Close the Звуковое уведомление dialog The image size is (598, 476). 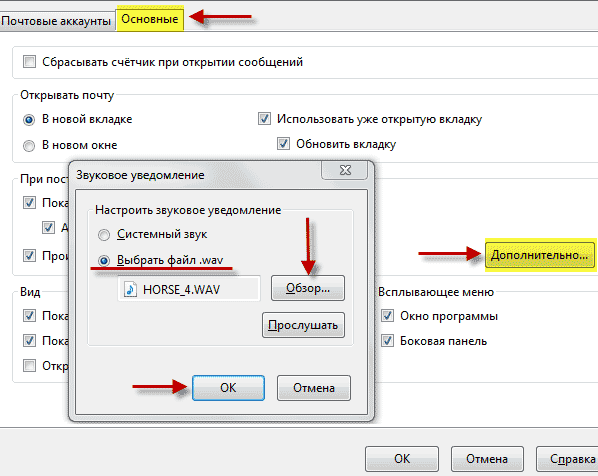click(345, 170)
